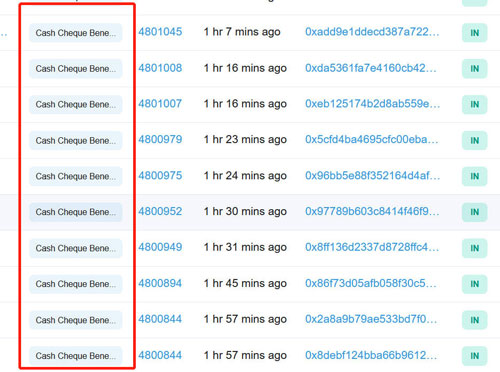This screenshot has height=372, width=500.
Task: Click the IN badge in block 4800949 row
Action: point(475,248)
